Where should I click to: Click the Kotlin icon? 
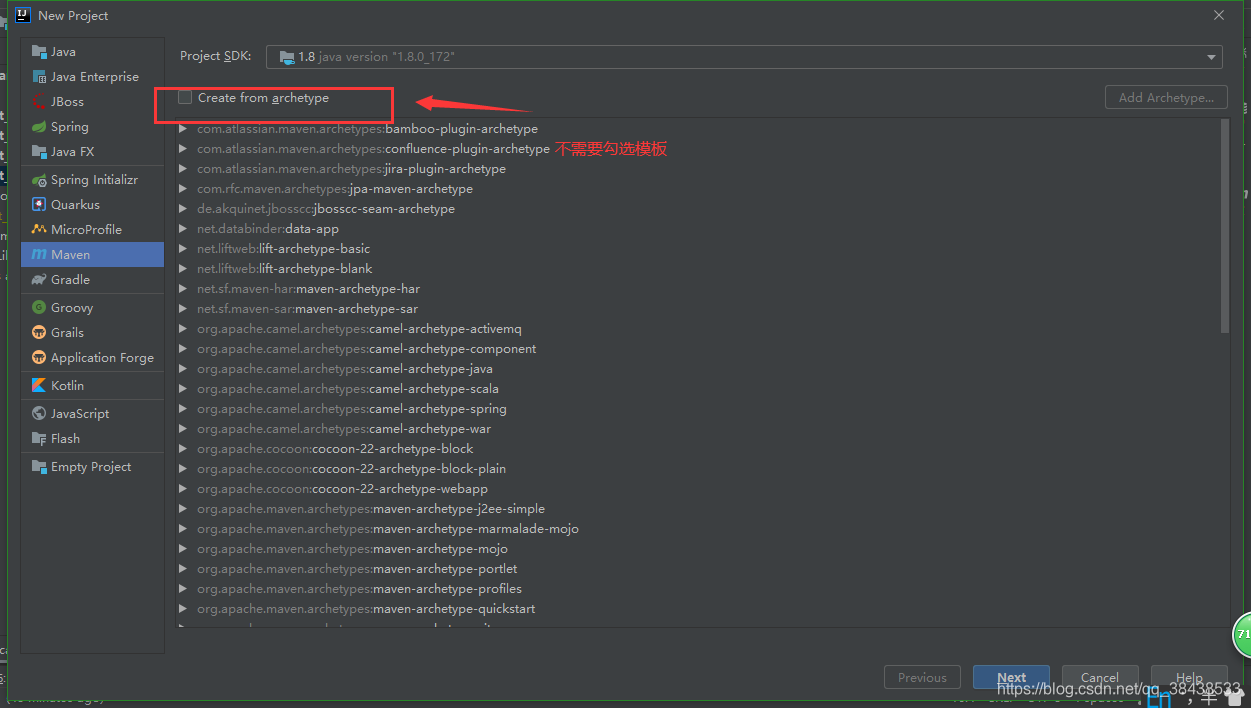(x=39, y=386)
